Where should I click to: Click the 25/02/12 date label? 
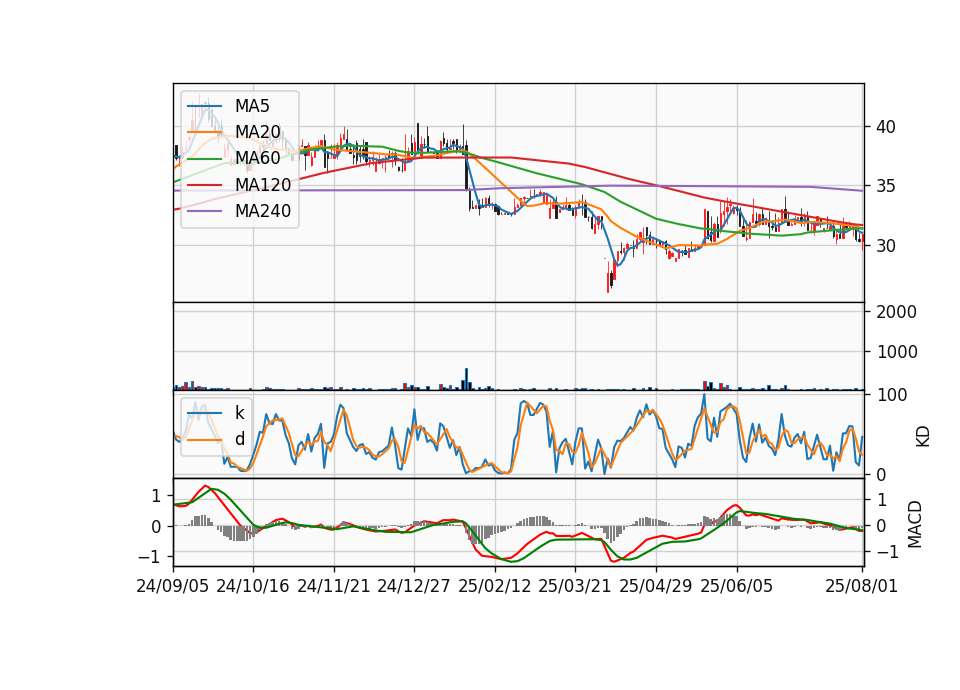pos(495,586)
